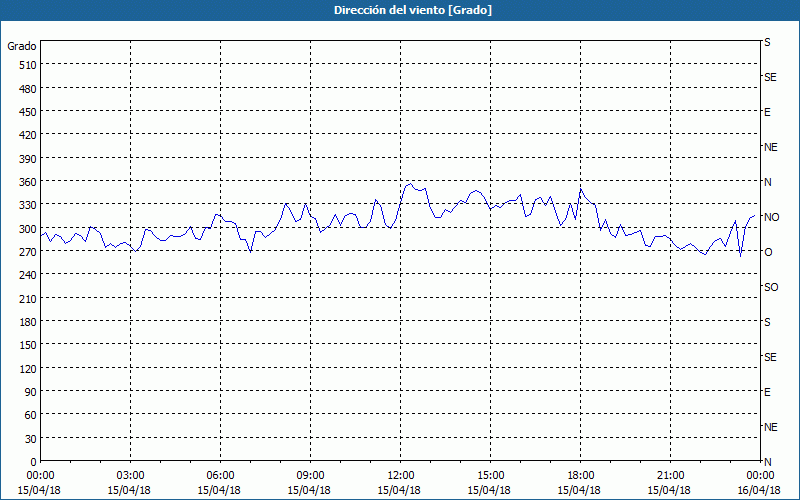
Task: Click the "NO" compass label
Action: pyautogui.click(x=771, y=217)
